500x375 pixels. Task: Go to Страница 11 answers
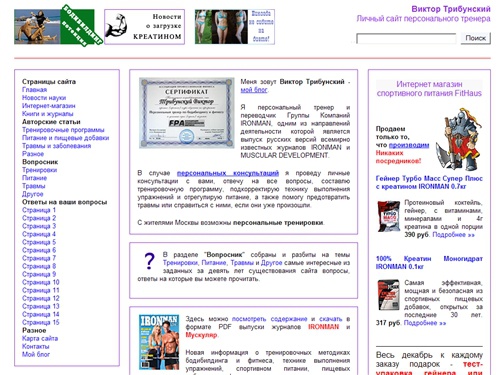pos(41,290)
